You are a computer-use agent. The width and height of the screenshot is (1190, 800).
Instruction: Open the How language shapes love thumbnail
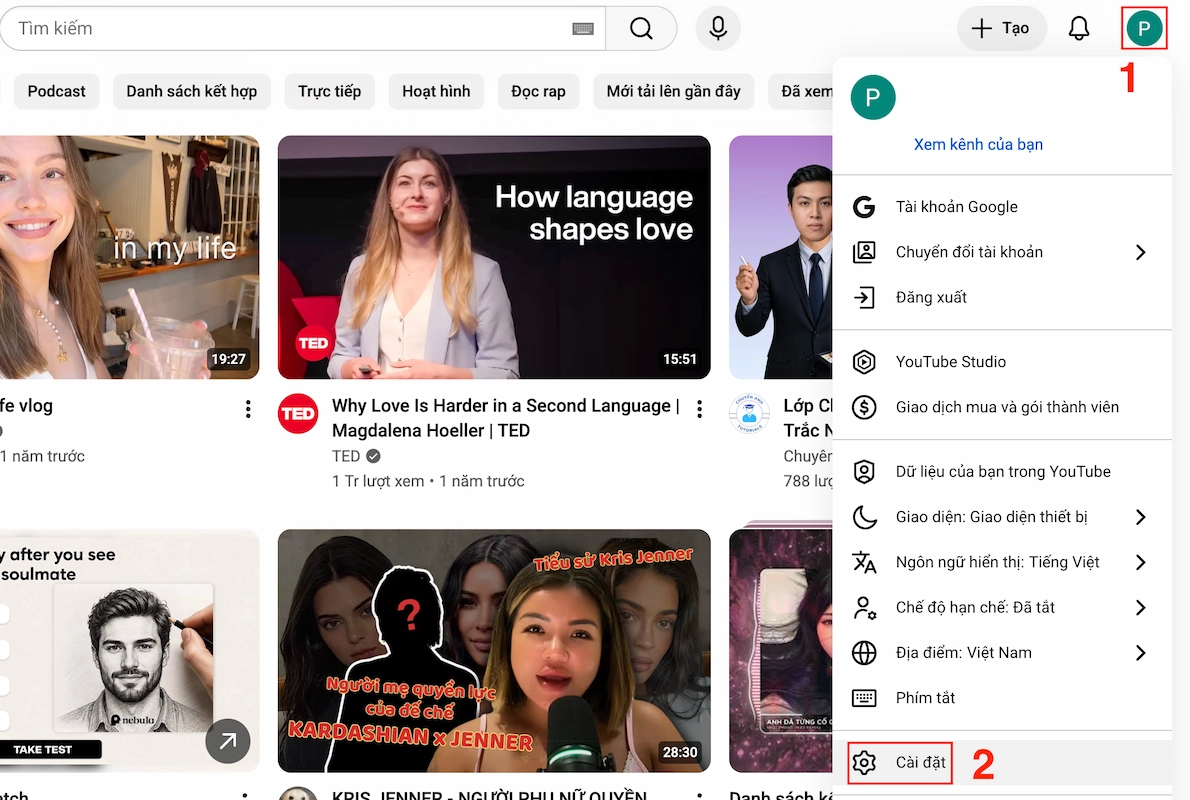tap(494, 257)
